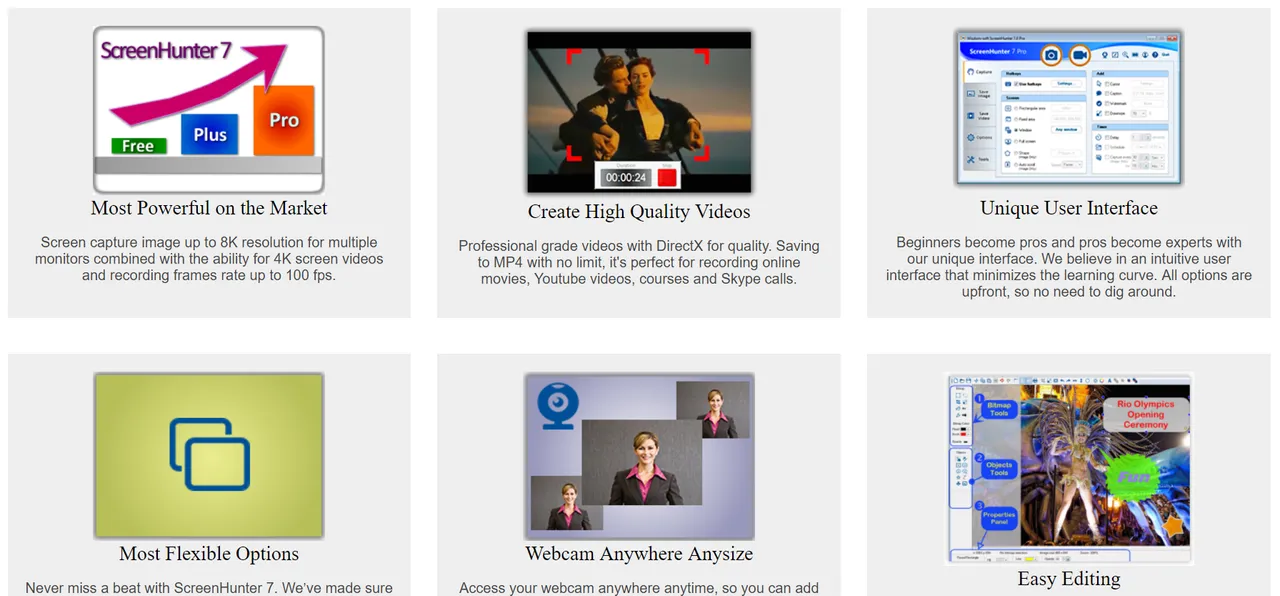This screenshot has height=596, width=1280.
Task: Click the Webcam Anywhere Anysize heading
Action: [x=639, y=554]
